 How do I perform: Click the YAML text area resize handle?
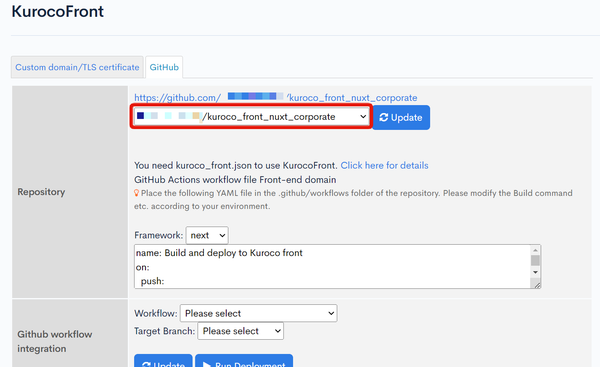point(536,284)
